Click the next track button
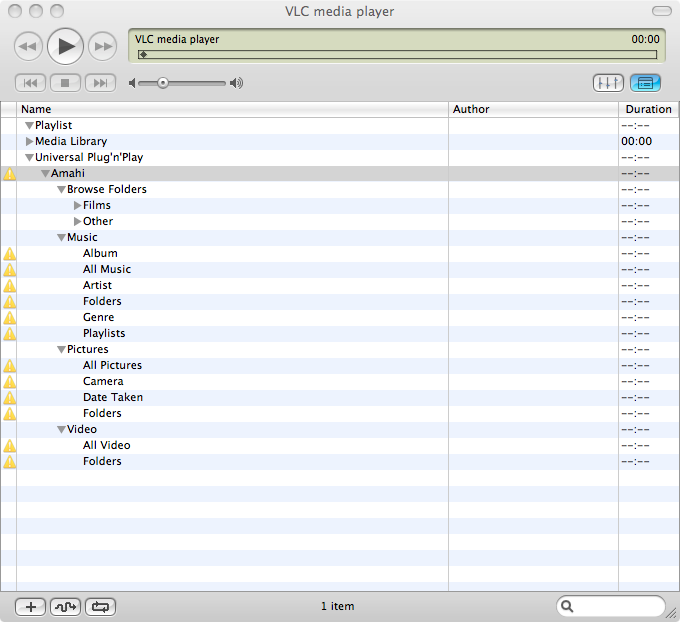Image resolution: width=680 pixels, height=622 pixels. tap(101, 83)
